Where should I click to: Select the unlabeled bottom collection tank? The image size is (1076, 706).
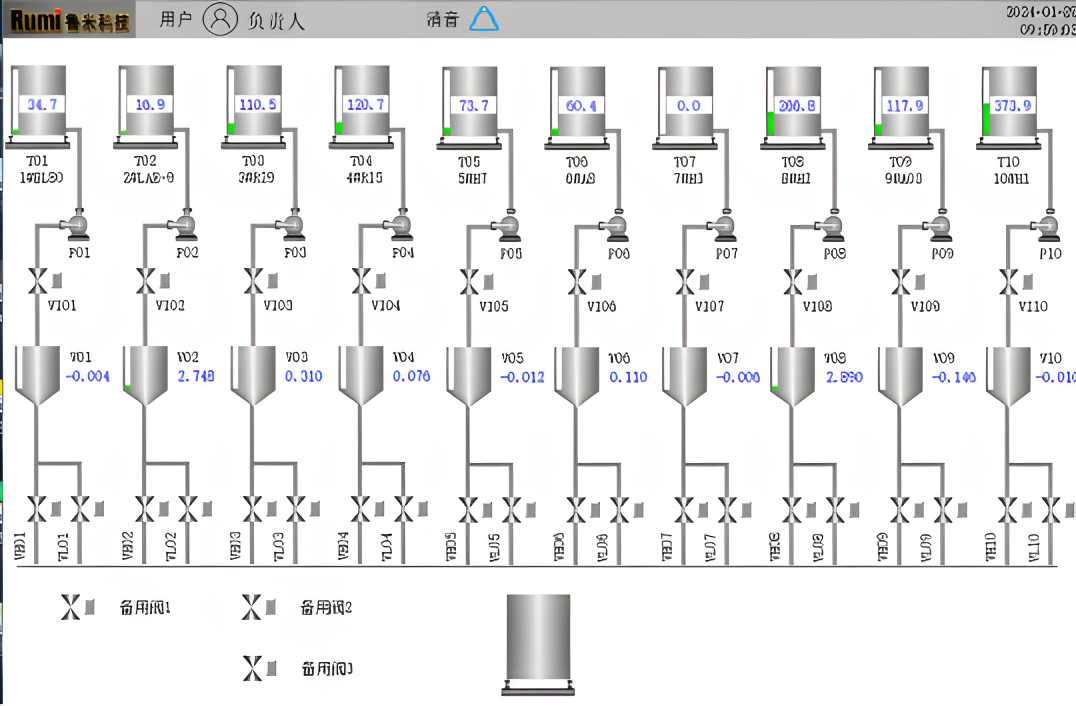tap(538, 640)
